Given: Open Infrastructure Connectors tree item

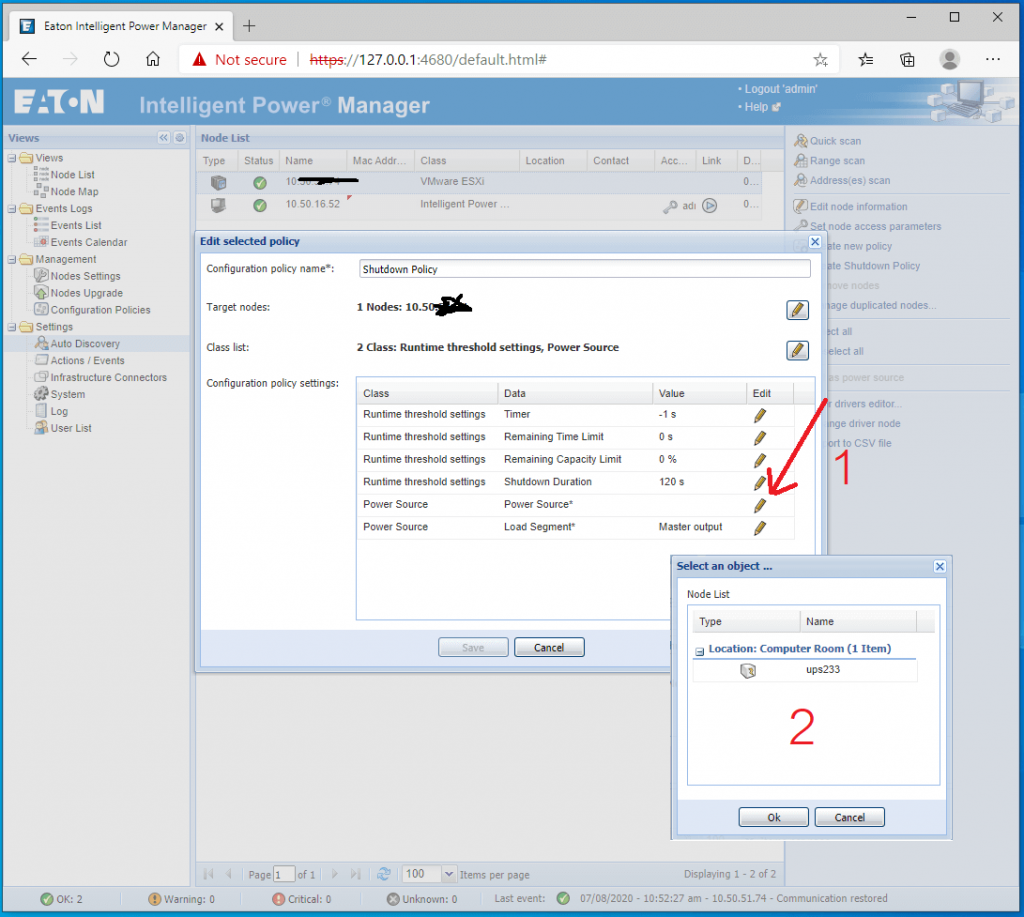Looking at the screenshot, I should tap(108, 378).
